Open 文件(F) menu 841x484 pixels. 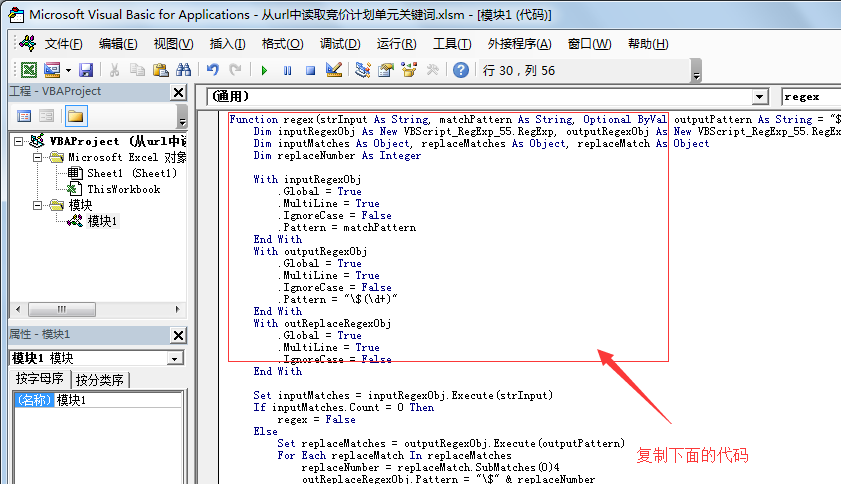[63, 44]
